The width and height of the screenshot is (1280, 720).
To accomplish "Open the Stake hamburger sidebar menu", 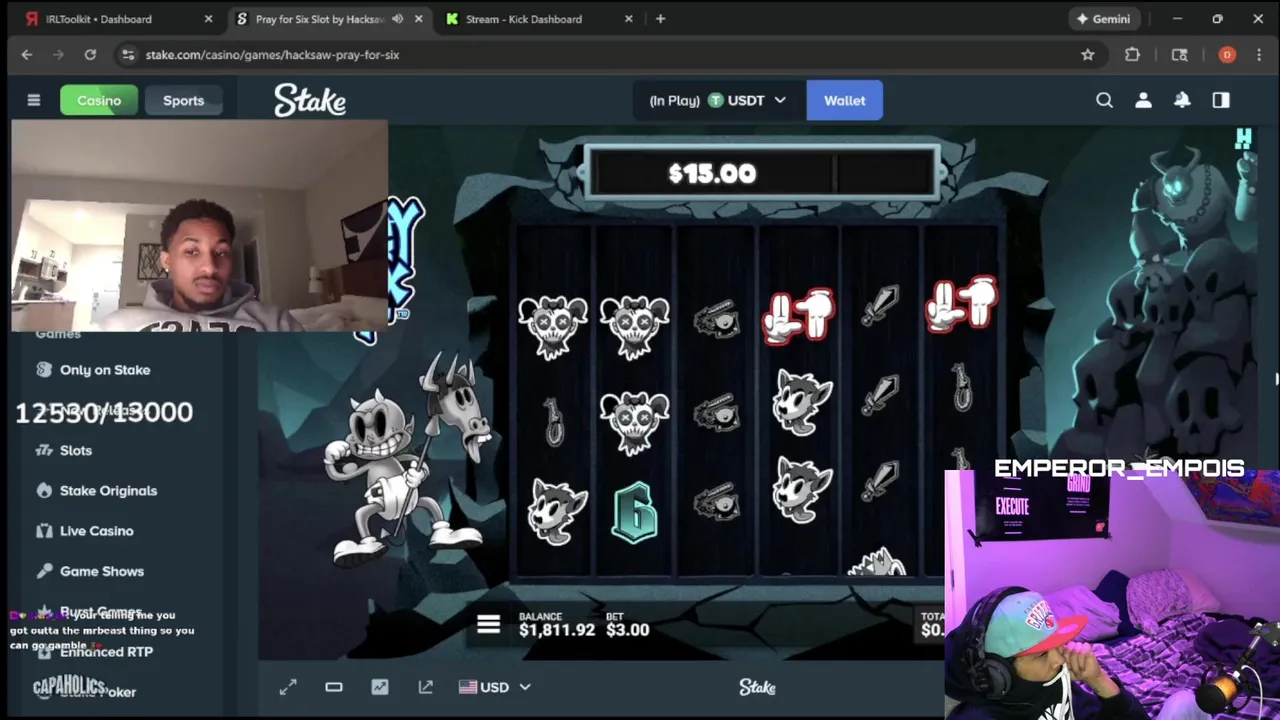I will click(x=33, y=100).
